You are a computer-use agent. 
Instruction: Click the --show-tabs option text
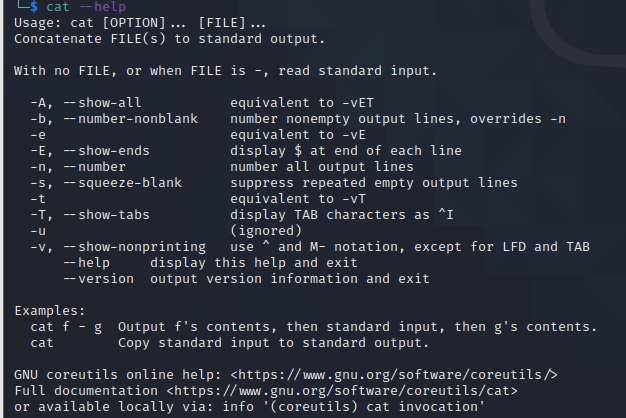106,214
